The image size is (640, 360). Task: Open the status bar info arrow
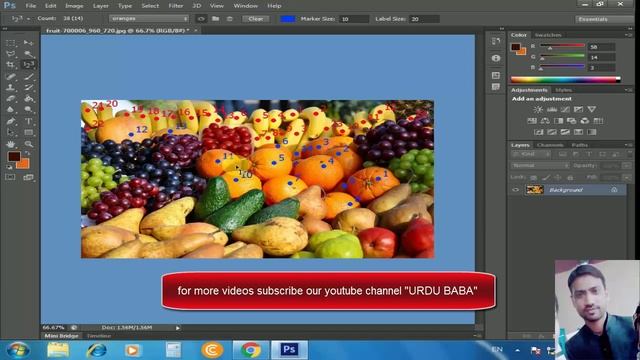[178, 328]
